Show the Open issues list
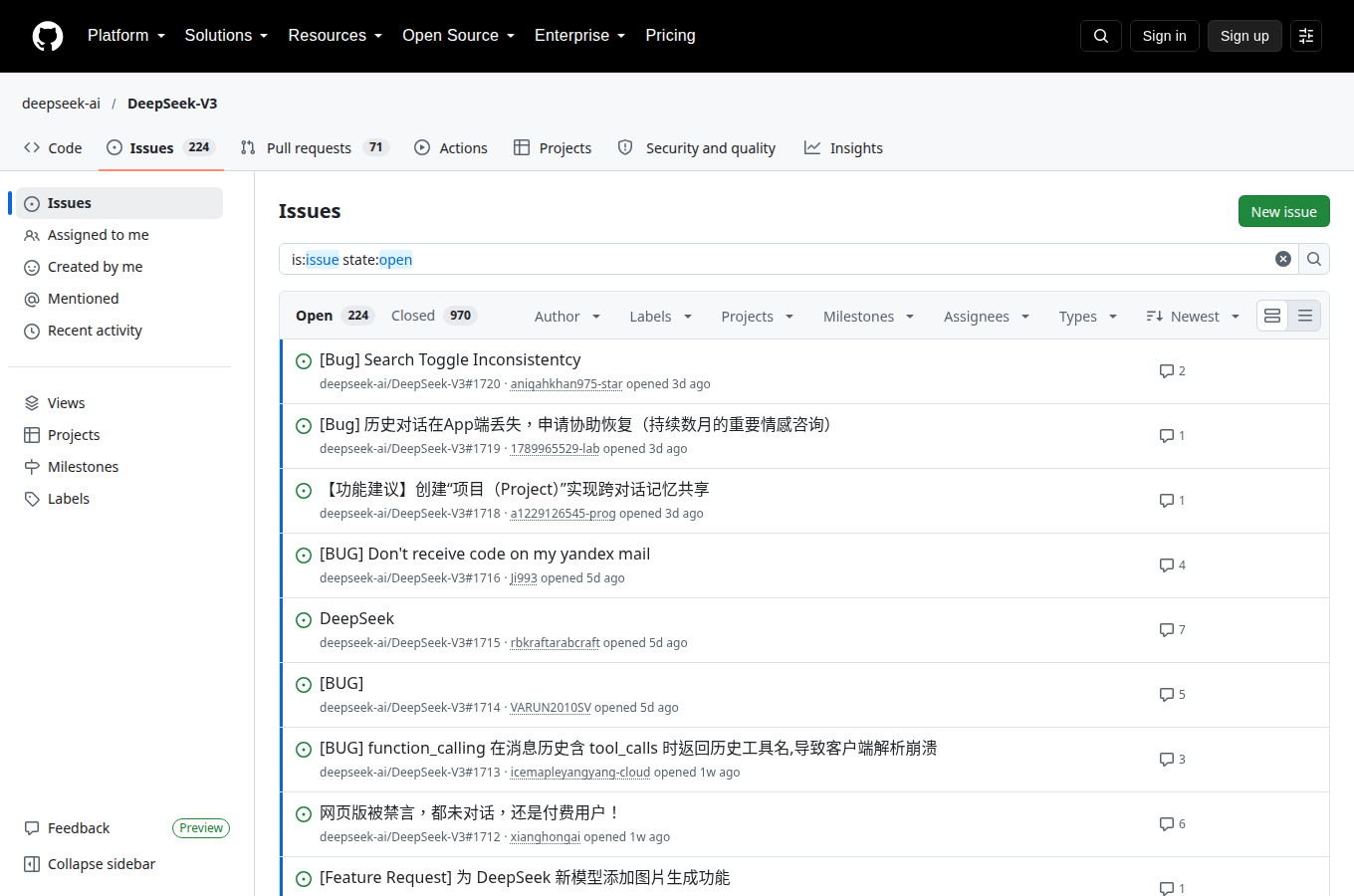Screen dimensions: 1354x896 click(x=334, y=316)
